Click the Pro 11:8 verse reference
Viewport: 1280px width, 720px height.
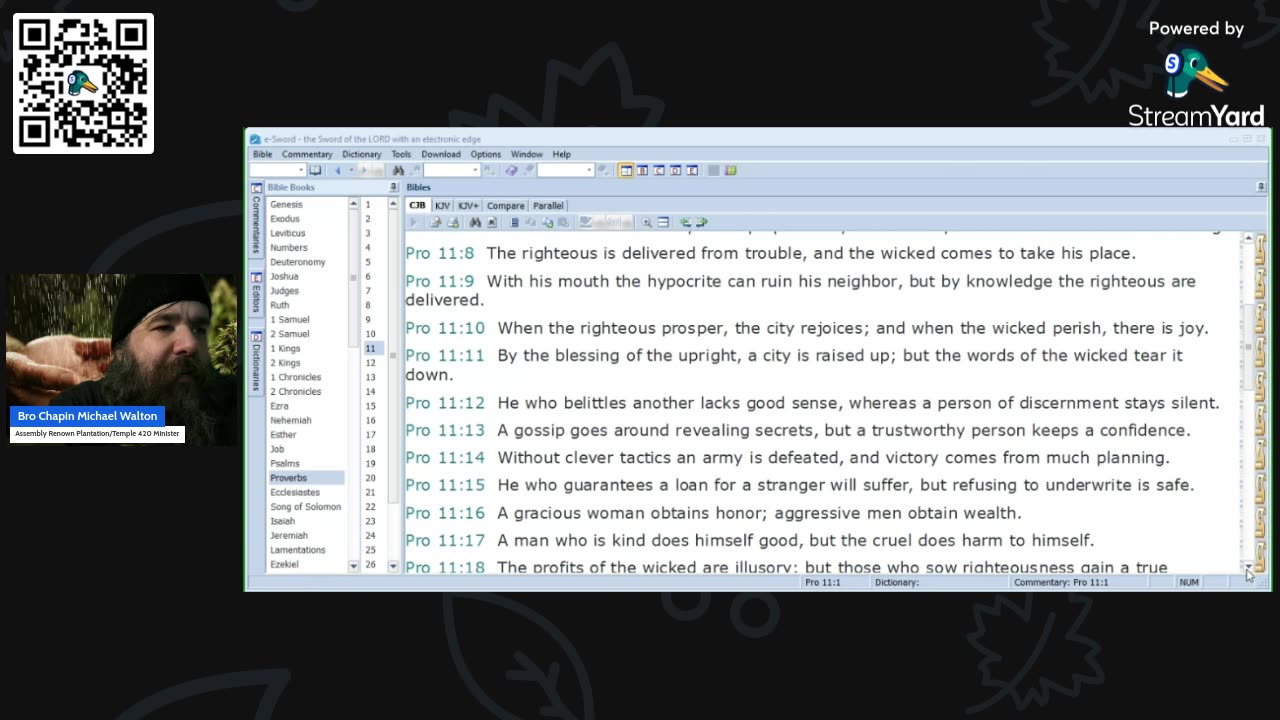[440, 253]
